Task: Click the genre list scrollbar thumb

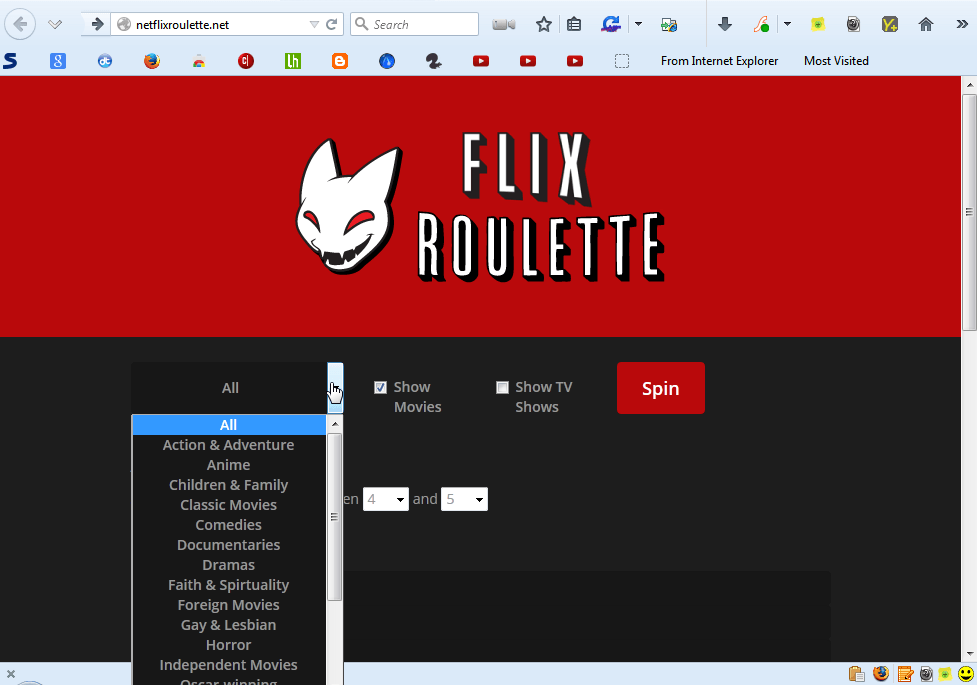Action: pos(335,517)
